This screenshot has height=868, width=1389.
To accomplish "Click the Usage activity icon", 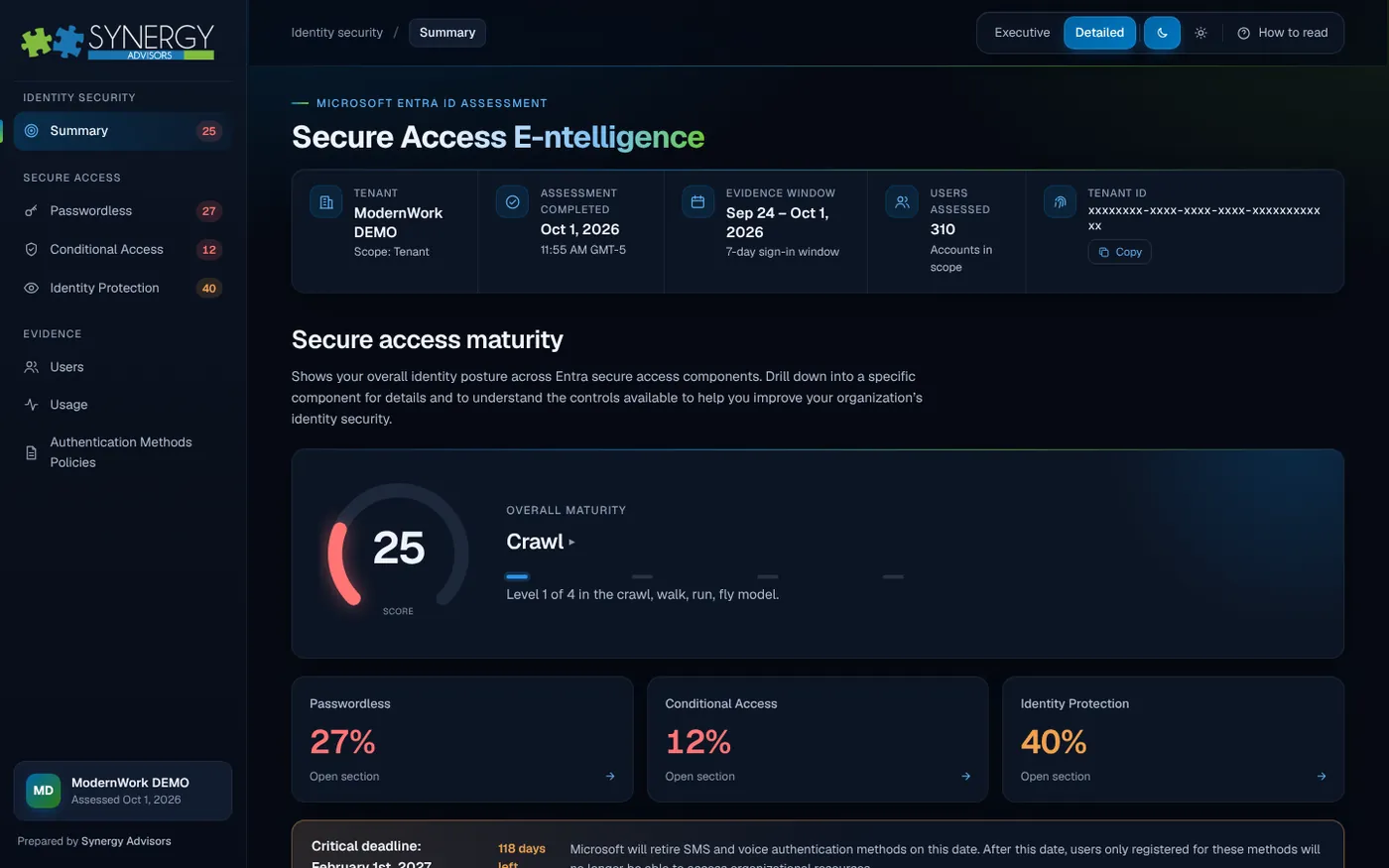I will pyautogui.click(x=32, y=405).
